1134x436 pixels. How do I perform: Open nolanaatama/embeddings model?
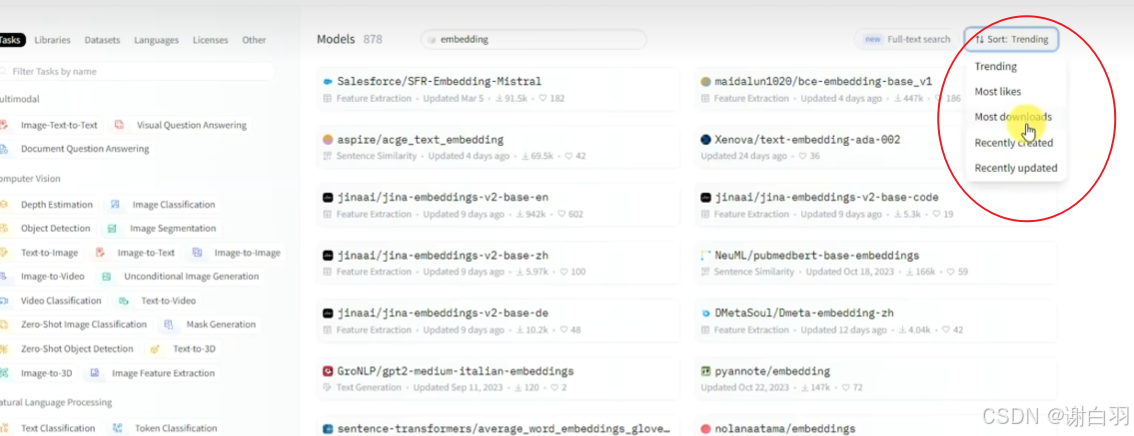tap(876, 427)
